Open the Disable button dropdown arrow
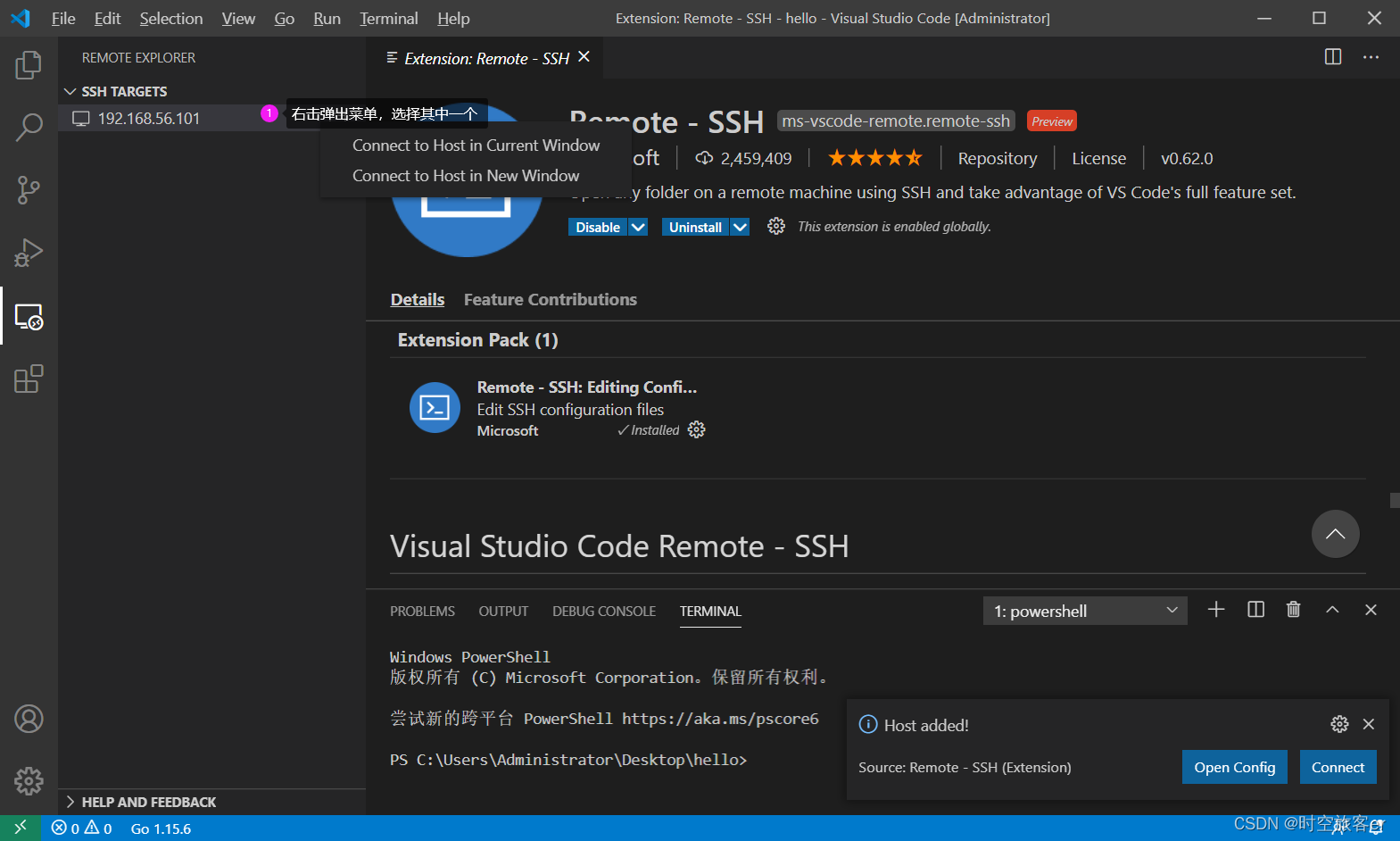This screenshot has height=841, width=1400. 638,227
